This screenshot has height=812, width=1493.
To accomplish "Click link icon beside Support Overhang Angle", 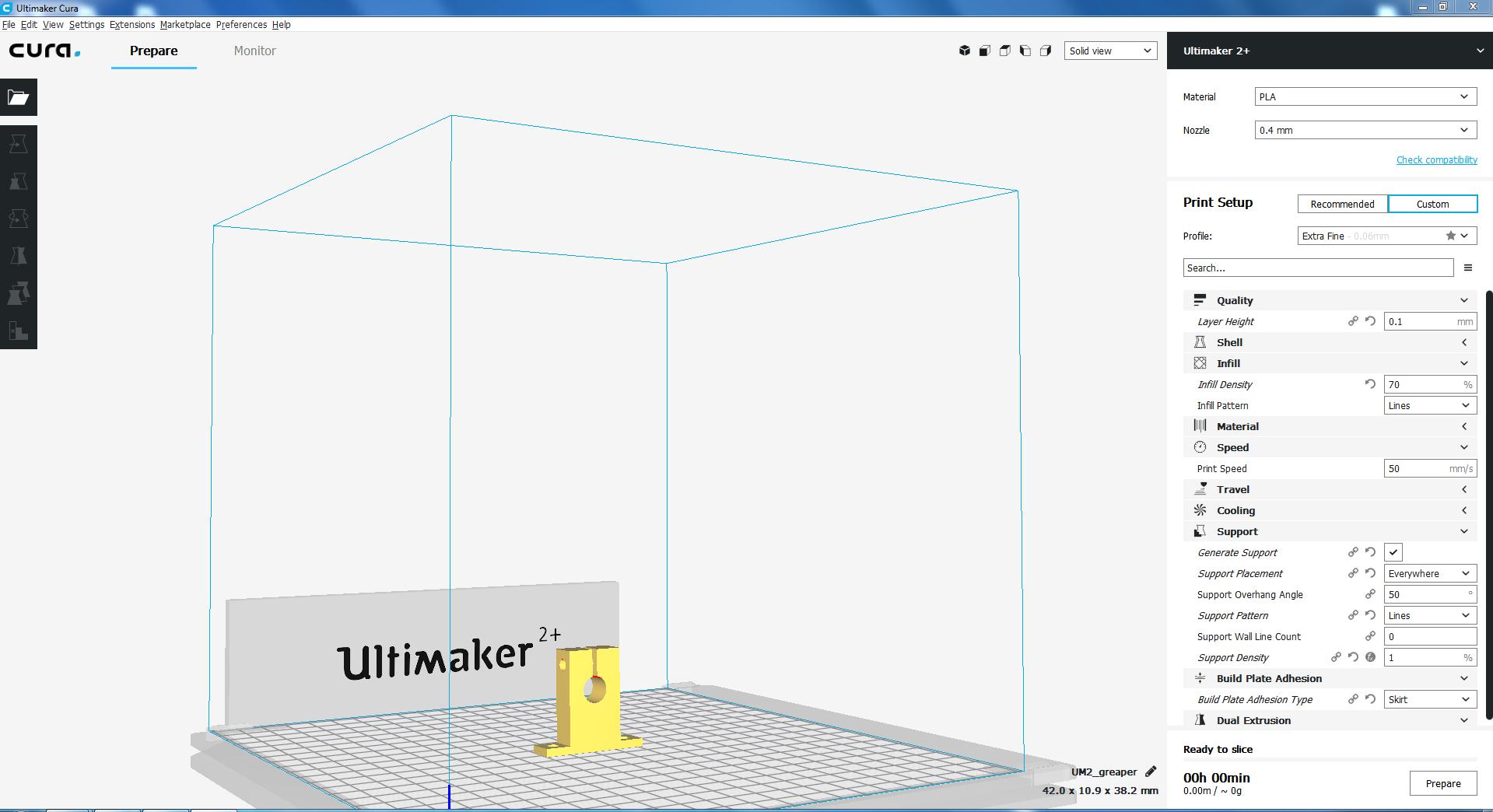I will point(1370,594).
